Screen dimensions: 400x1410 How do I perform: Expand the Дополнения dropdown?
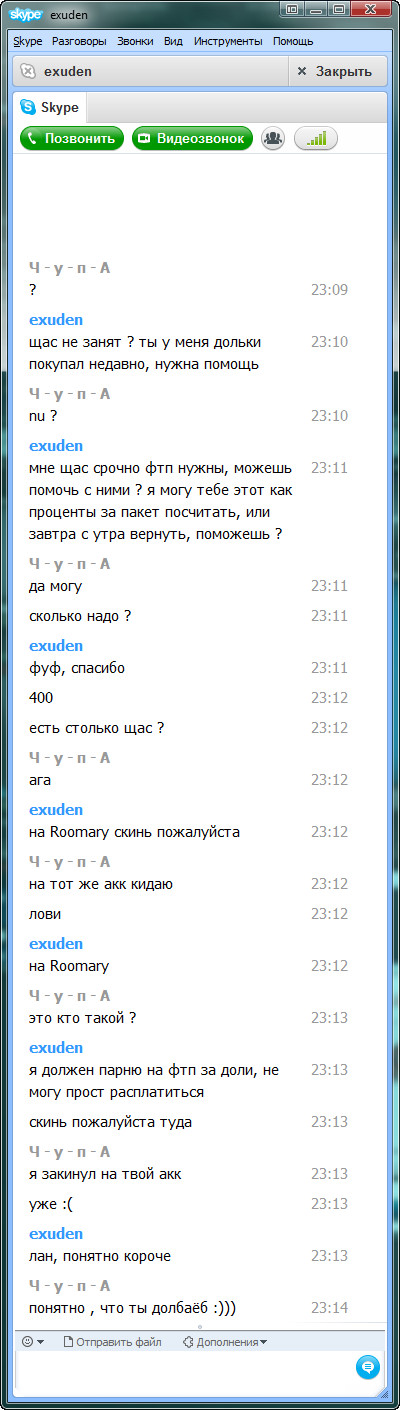224,1342
